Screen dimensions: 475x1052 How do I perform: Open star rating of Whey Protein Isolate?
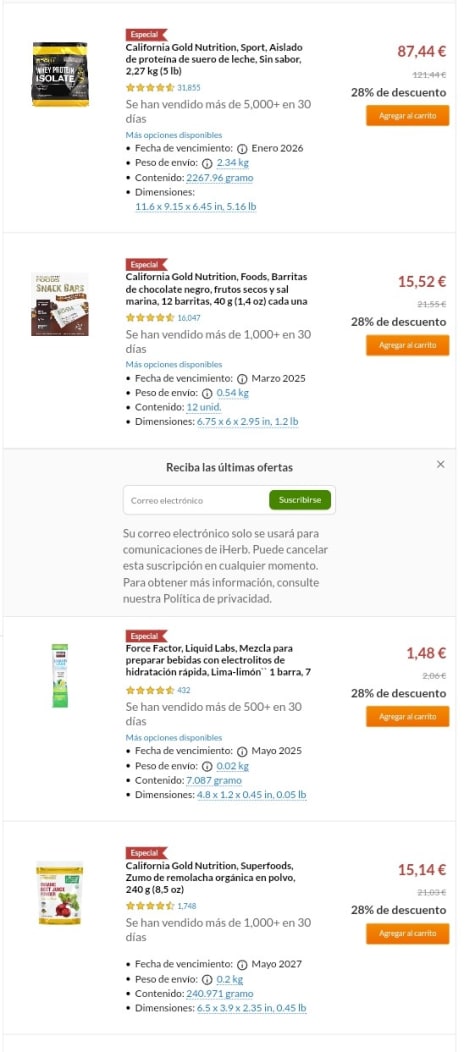point(150,87)
